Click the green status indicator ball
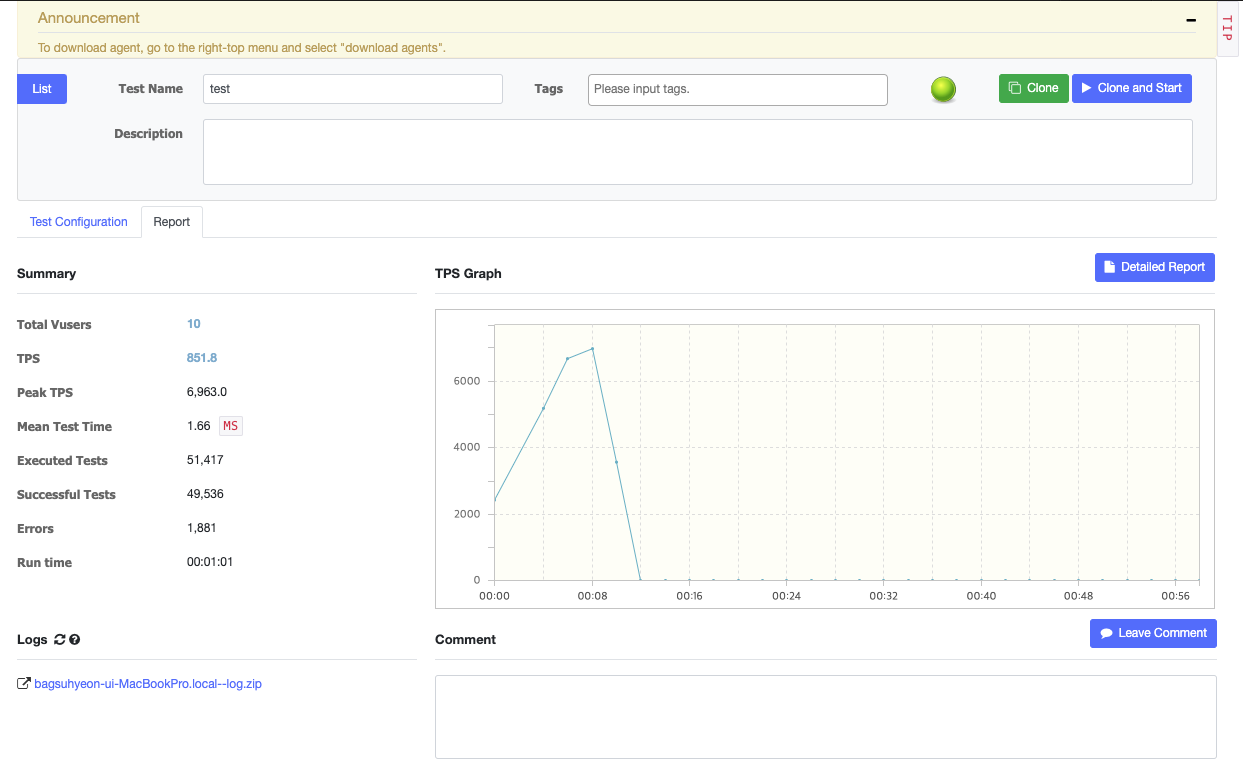The width and height of the screenshot is (1243, 775). click(943, 89)
